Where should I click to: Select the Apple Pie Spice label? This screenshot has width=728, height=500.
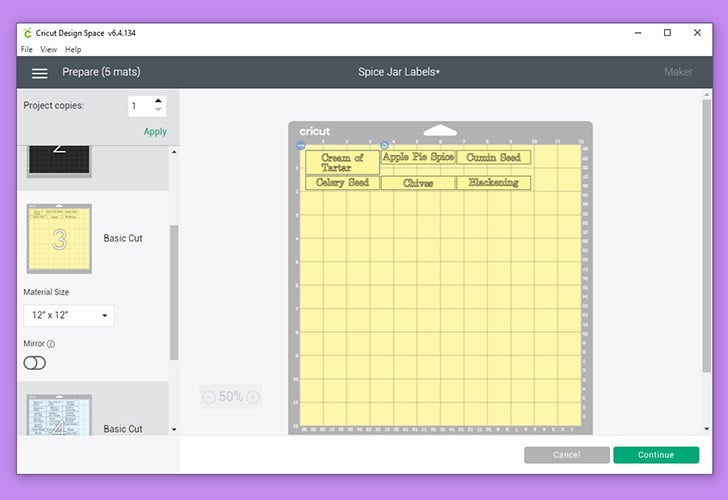pos(418,157)
